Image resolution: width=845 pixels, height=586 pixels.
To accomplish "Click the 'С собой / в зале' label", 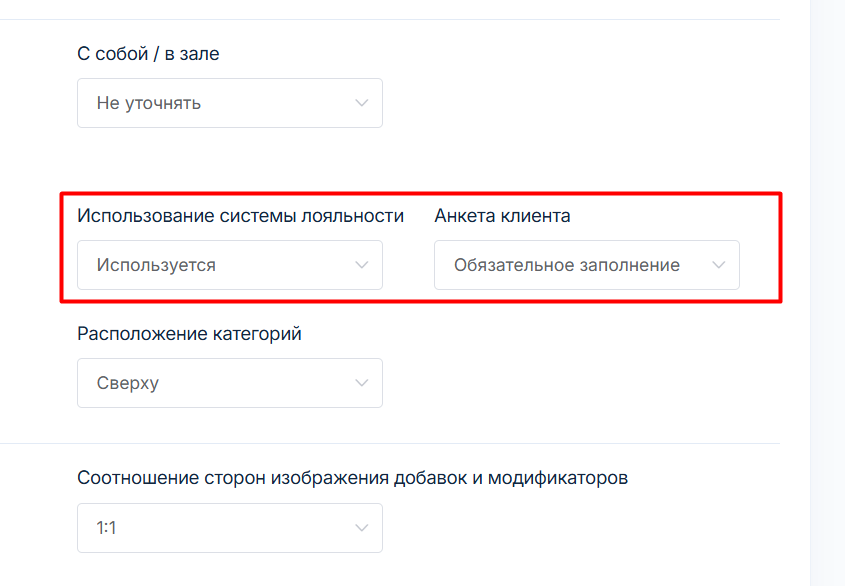I will pos(148,54).
